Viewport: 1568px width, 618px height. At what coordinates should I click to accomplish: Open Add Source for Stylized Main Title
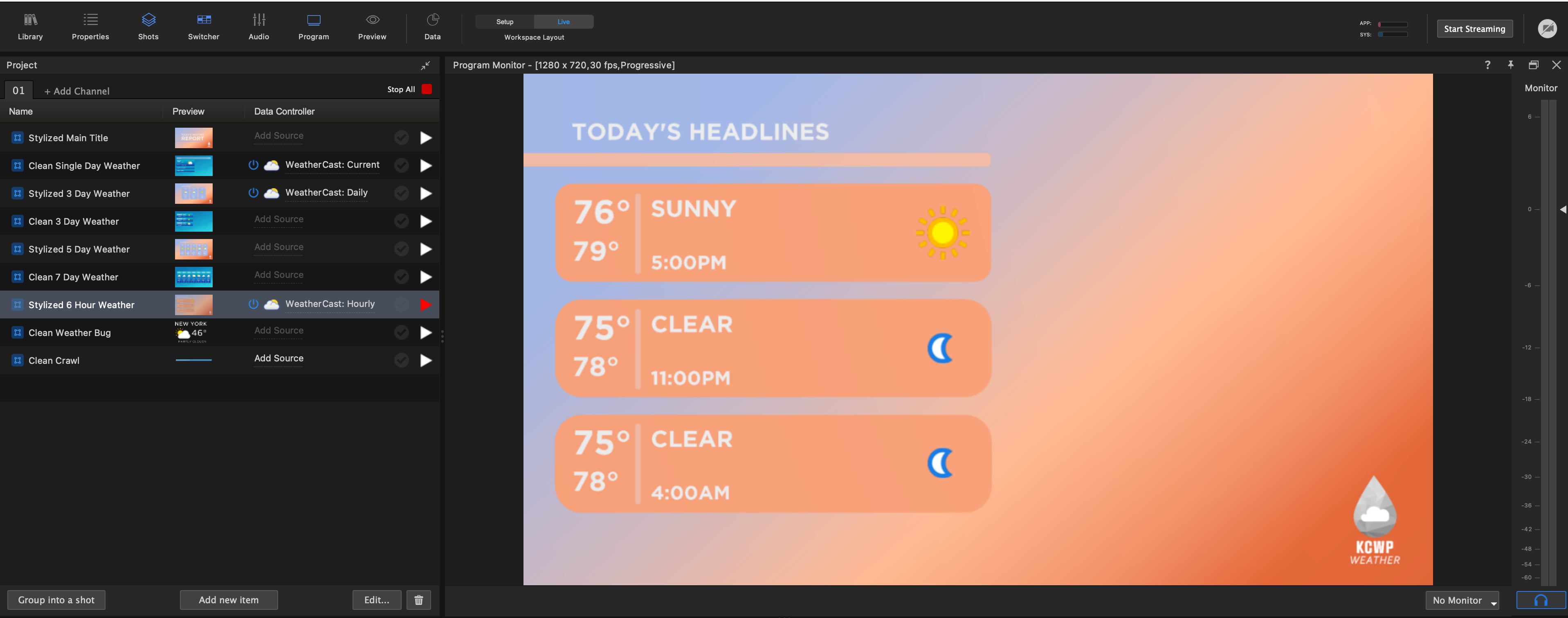[x=279, y=136]
